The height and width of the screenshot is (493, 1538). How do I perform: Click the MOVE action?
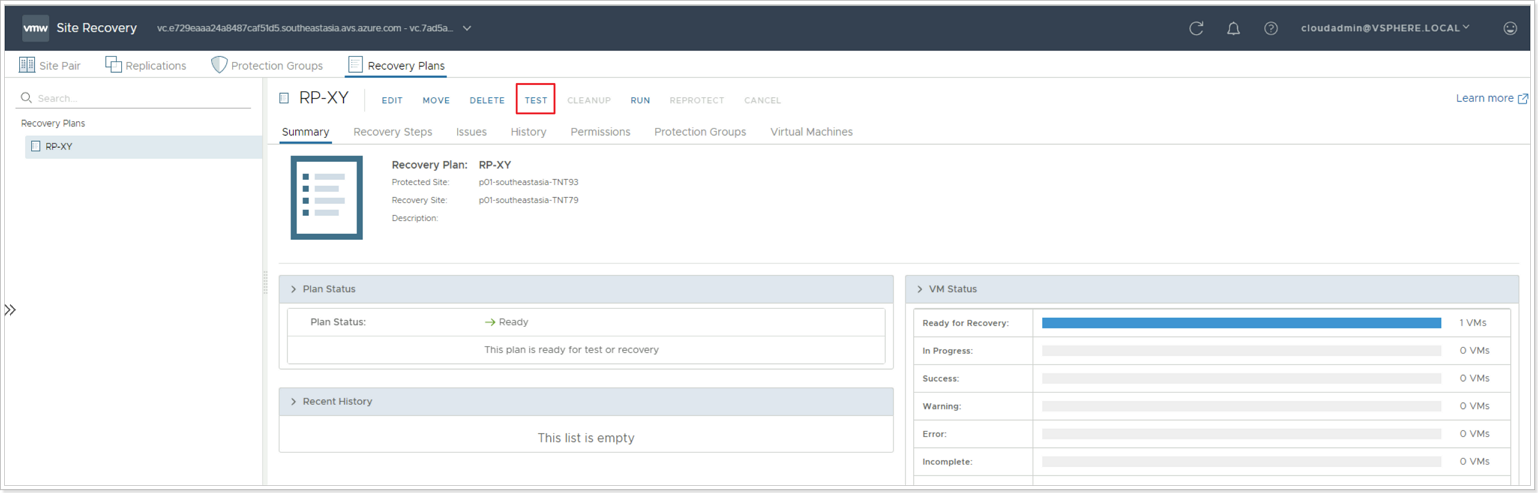436,100
